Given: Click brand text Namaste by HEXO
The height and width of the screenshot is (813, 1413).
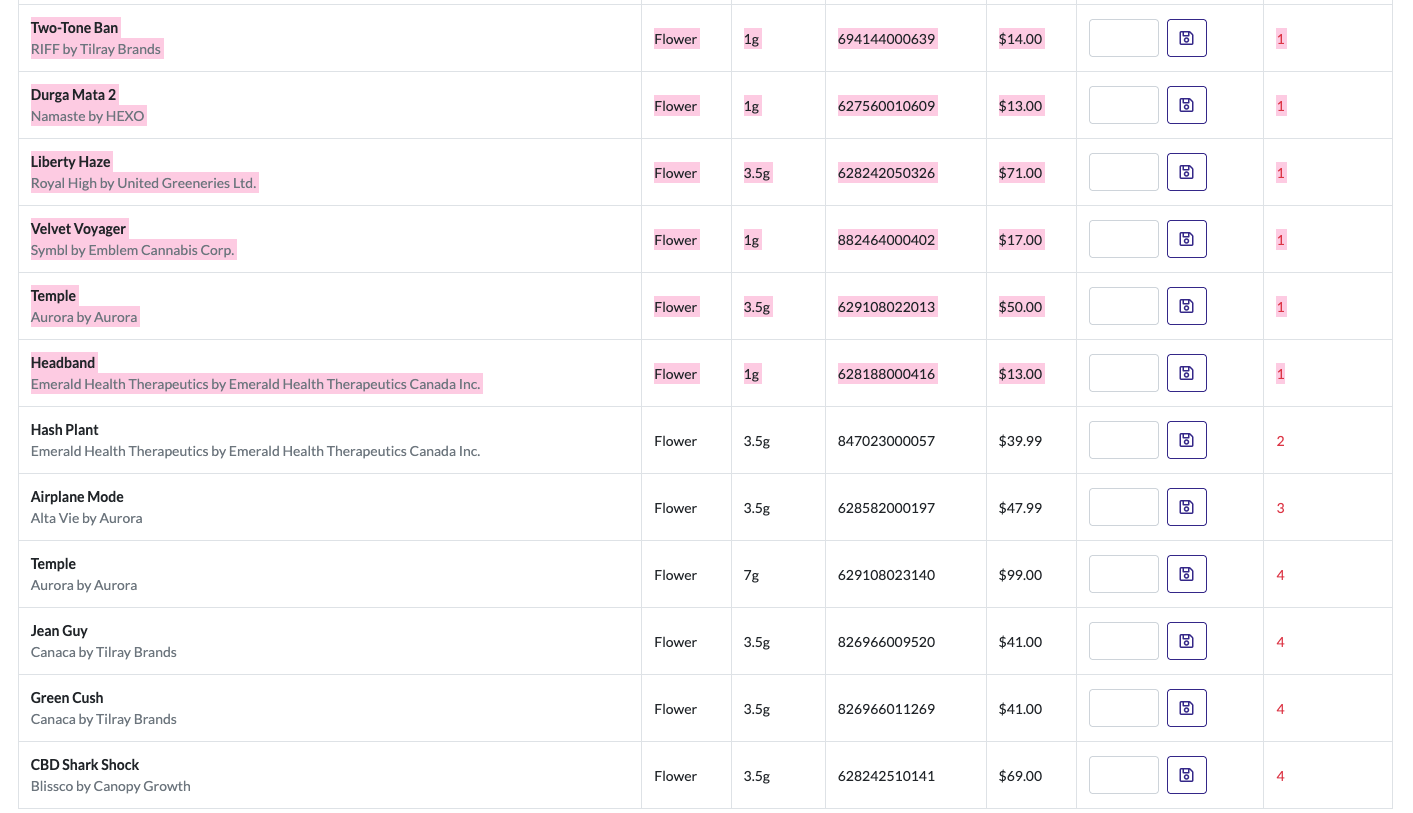Looking at the screenshot, I should [88, 116].
